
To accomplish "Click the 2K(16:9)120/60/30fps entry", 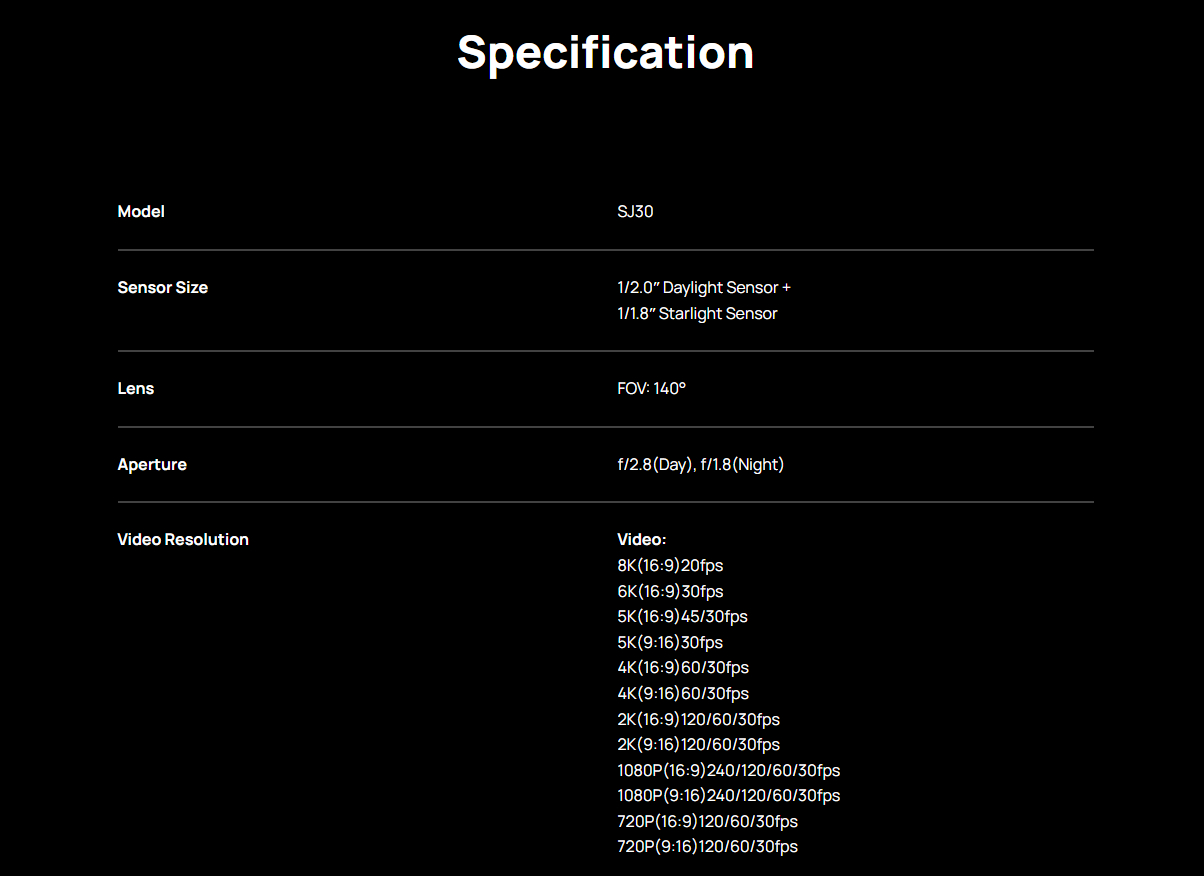I will 698,720.
